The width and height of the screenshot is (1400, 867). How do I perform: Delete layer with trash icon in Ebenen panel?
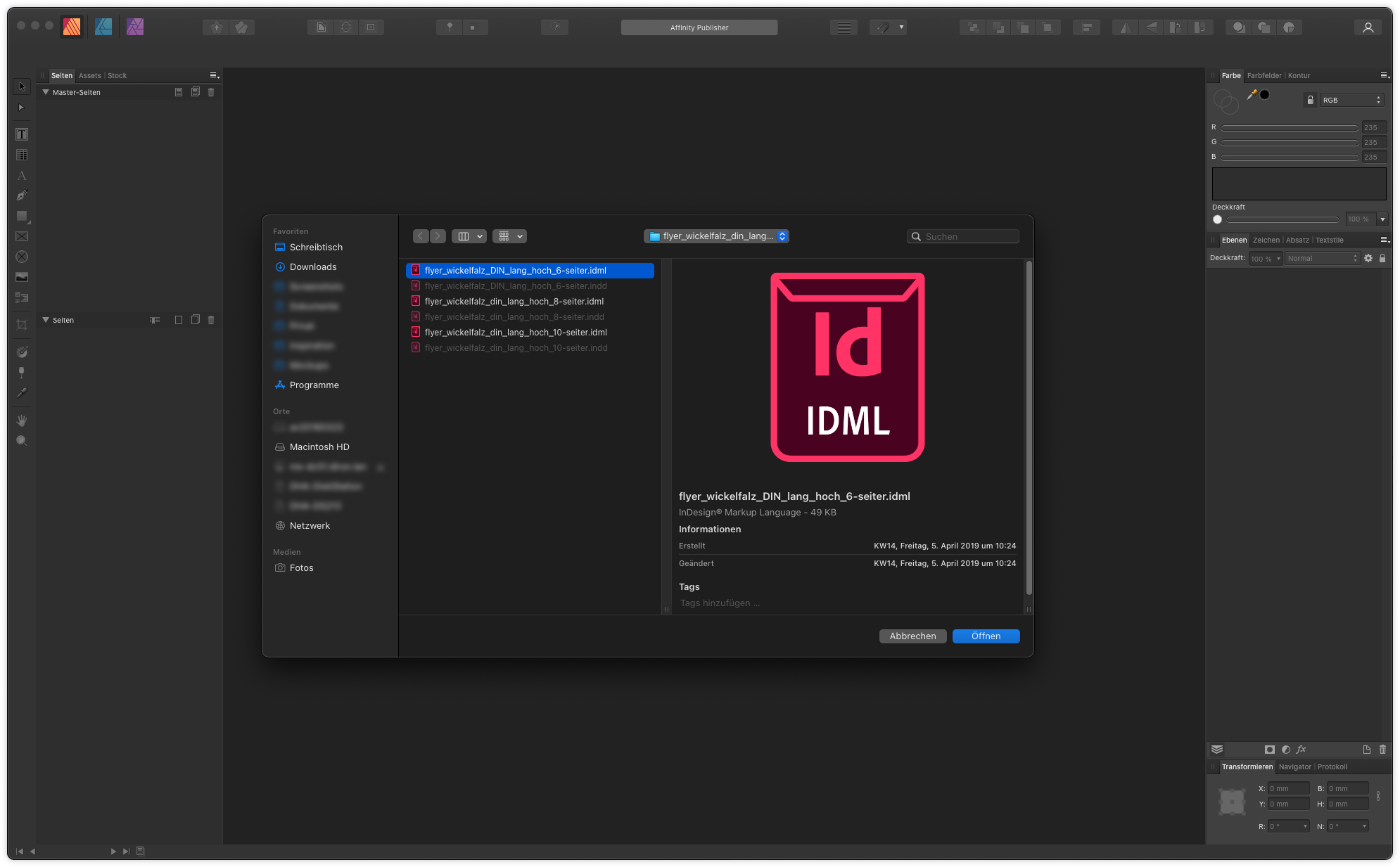coord(1382,750)
